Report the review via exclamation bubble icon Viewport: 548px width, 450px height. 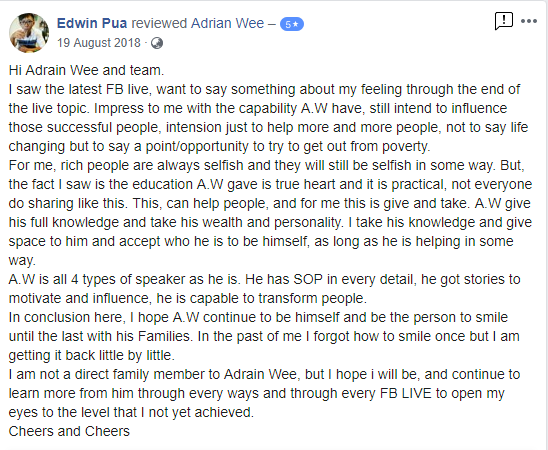click(504, 21)
